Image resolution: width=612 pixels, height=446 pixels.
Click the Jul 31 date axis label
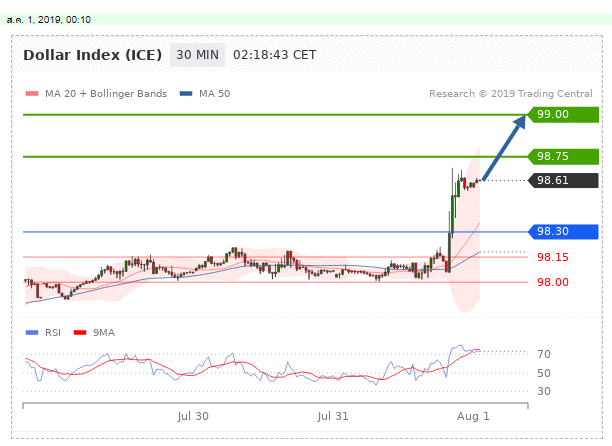point(333,416)
